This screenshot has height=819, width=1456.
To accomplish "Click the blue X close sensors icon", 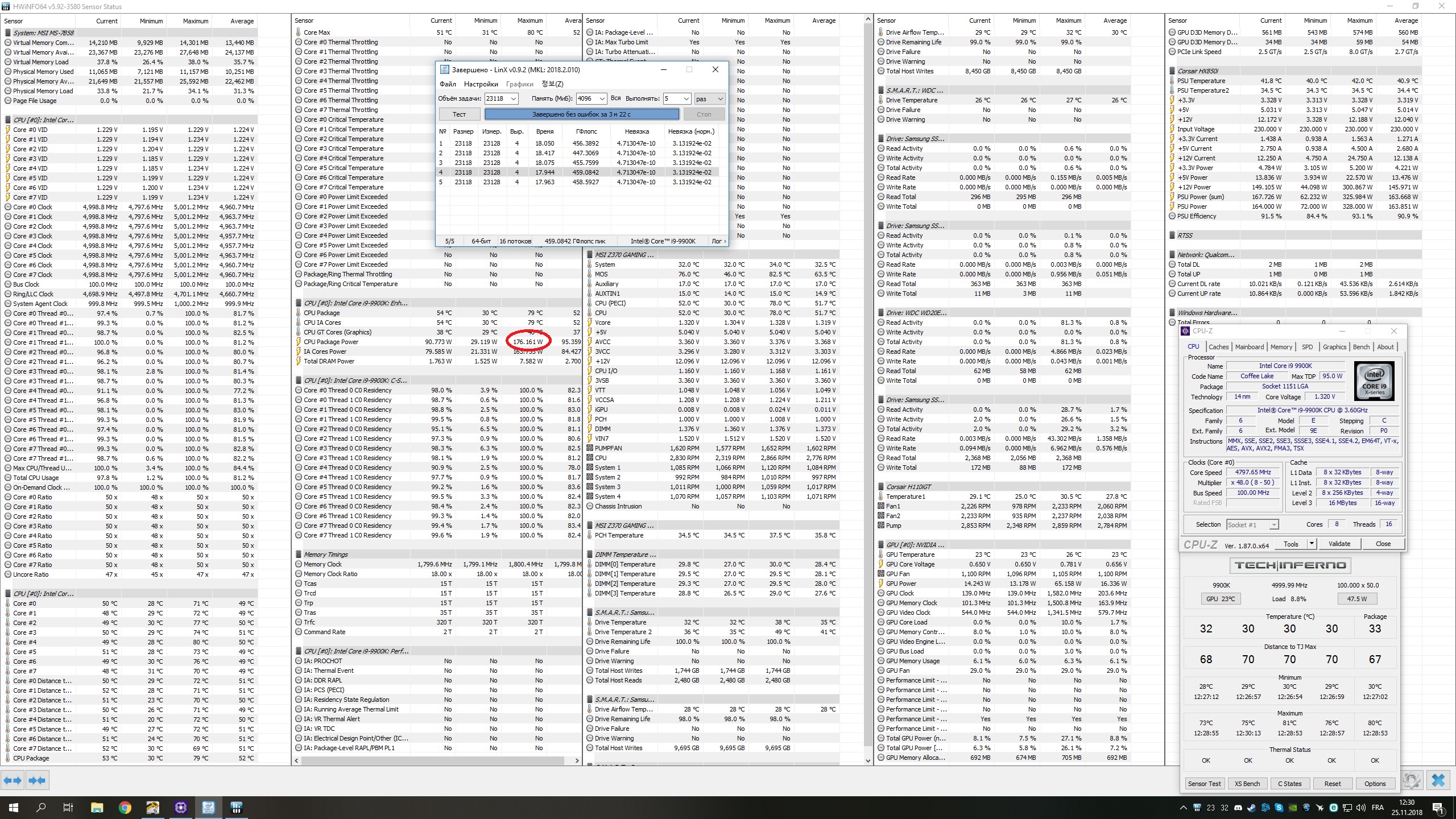I will (1438, 780).
